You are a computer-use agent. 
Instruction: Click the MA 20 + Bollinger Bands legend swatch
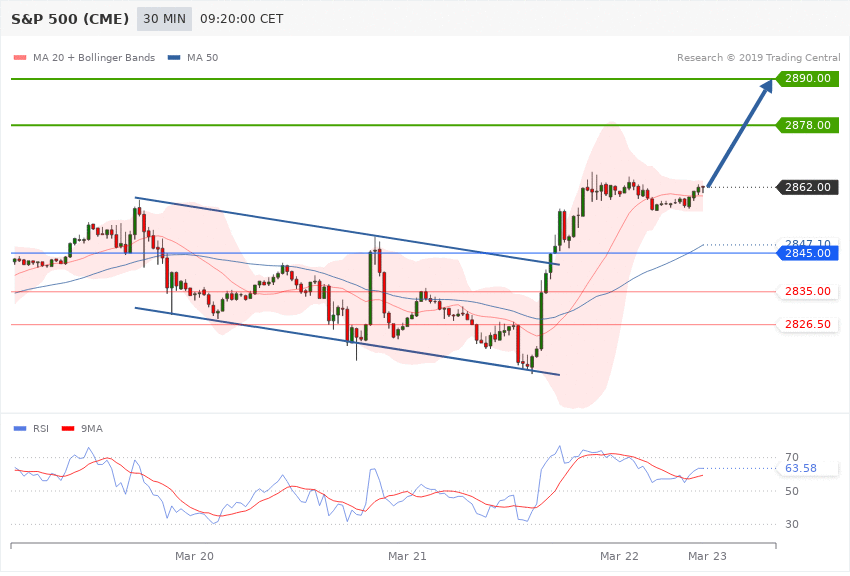click(20, 57)
